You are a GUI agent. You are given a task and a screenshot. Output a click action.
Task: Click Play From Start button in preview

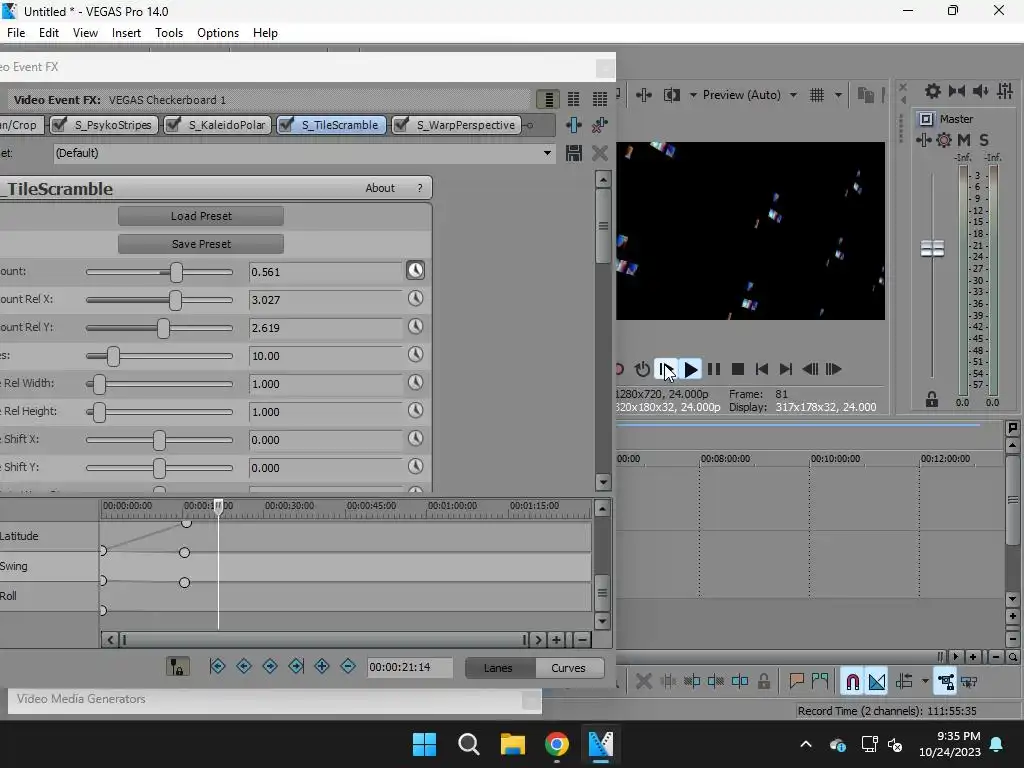[x=666, y=370]
